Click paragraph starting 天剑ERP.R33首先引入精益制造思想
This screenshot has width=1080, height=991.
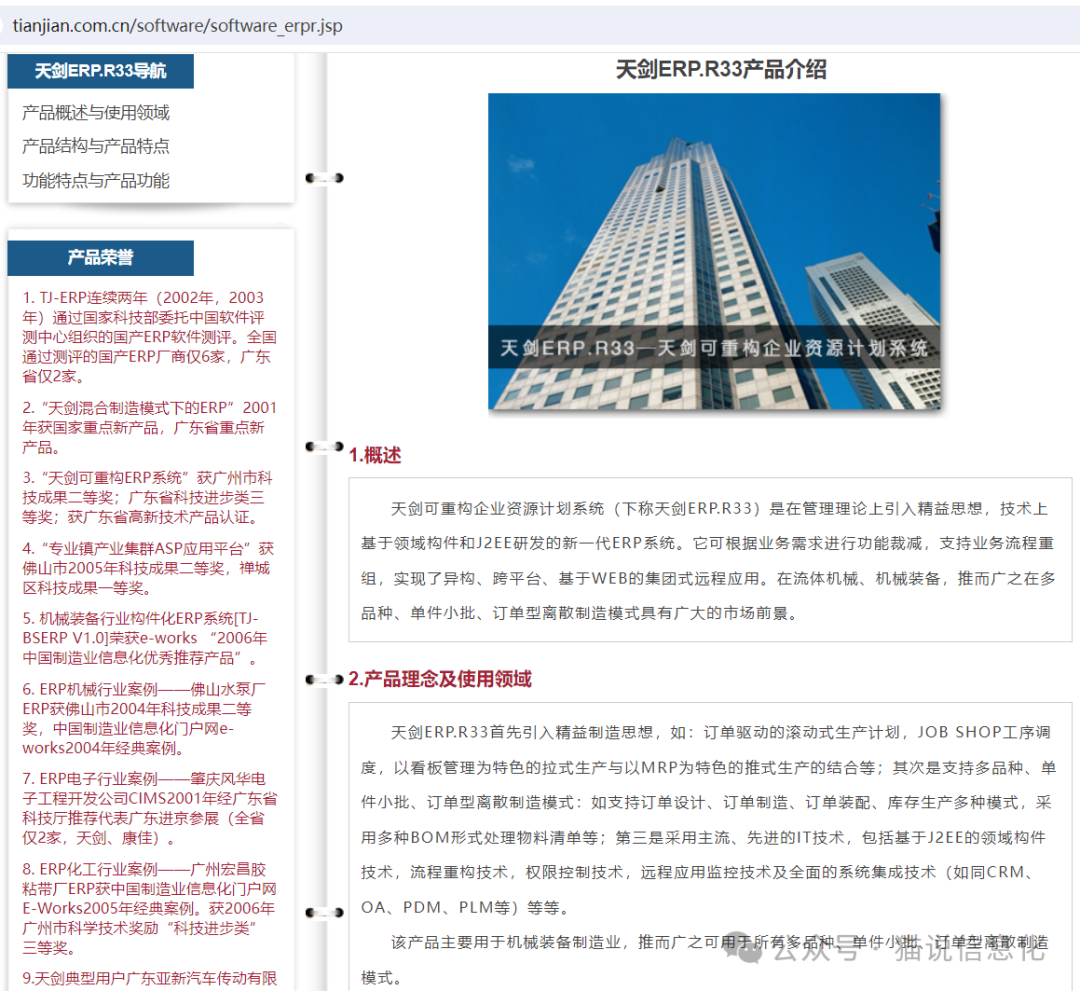pyautogui.click(x=708, y=820)
